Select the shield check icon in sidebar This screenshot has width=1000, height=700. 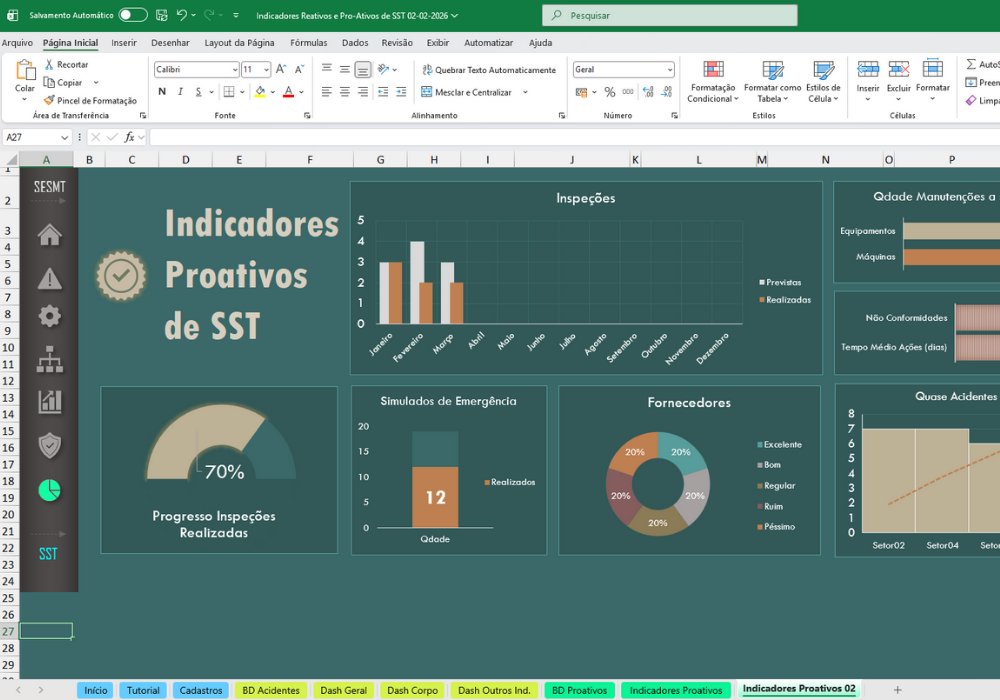click(x=50, y=446)
